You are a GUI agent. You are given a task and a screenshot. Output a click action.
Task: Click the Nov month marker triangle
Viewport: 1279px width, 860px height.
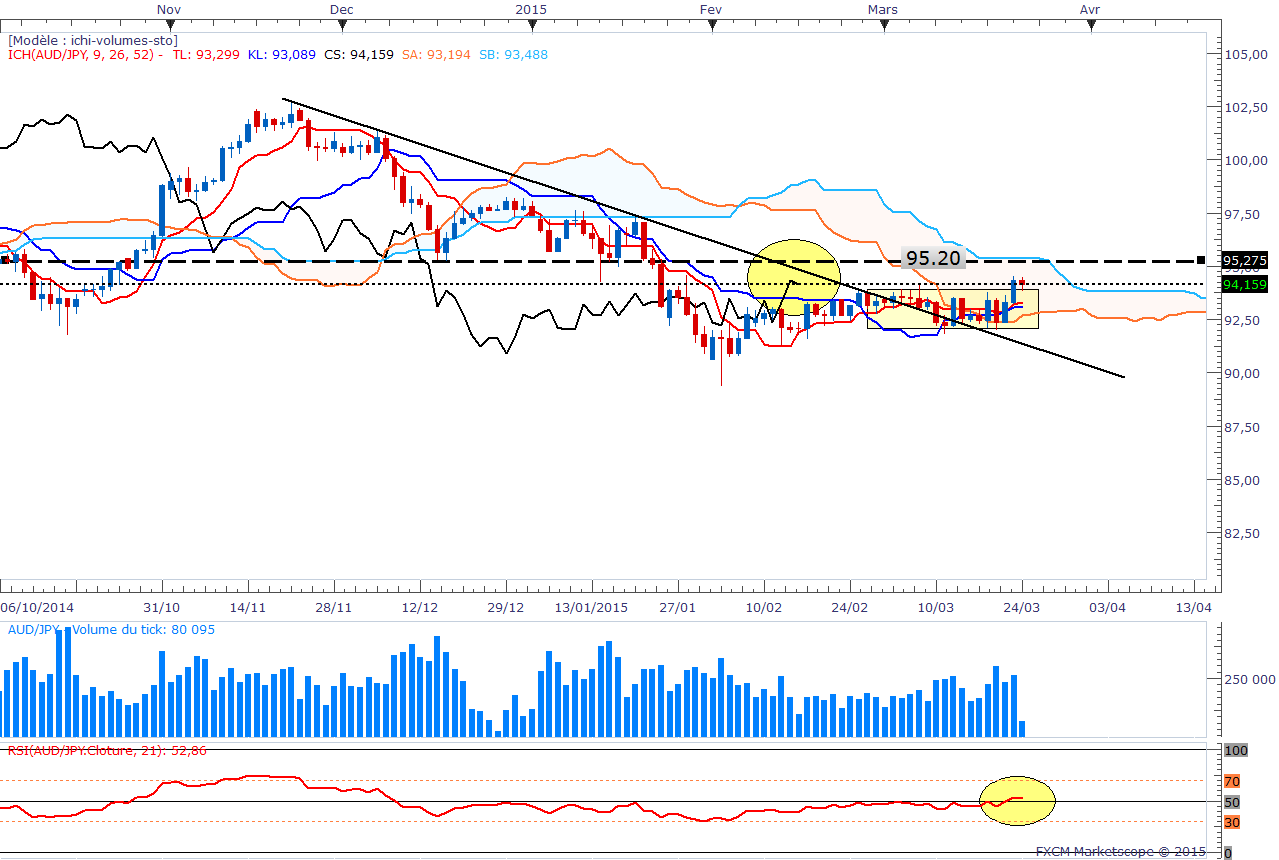point(170,25)
